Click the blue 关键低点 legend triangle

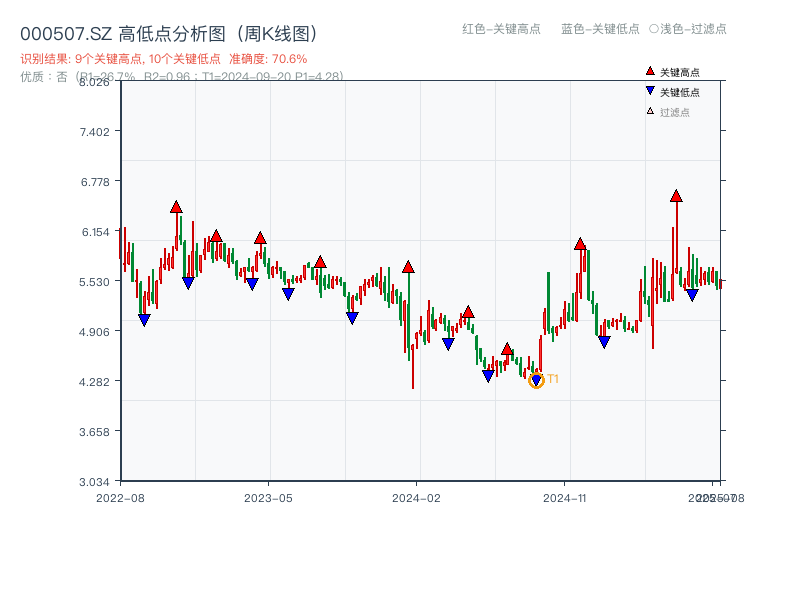650,91
